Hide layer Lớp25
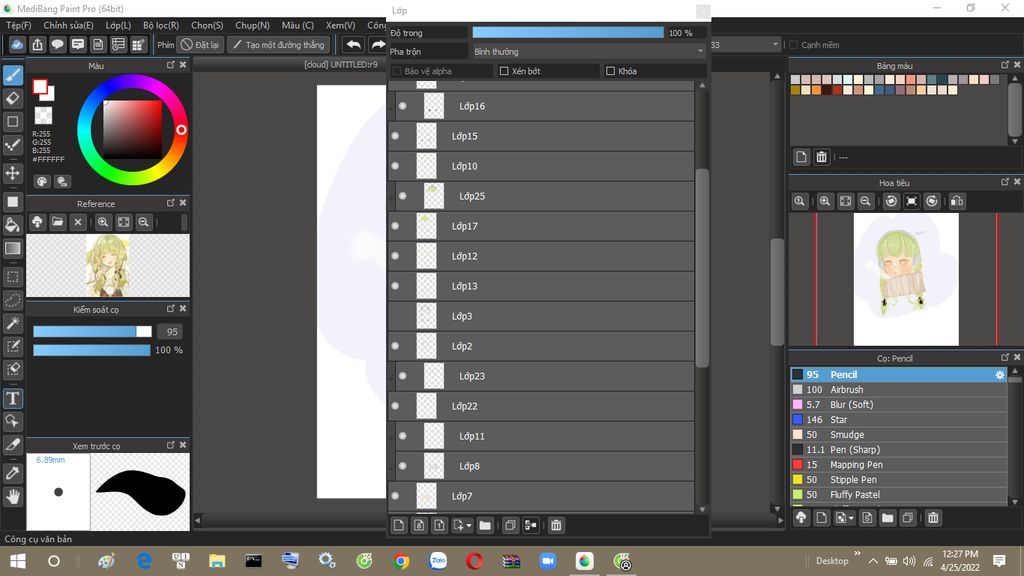The width and height of the screenshot is (1024, 576). click(x=403, y=196)
